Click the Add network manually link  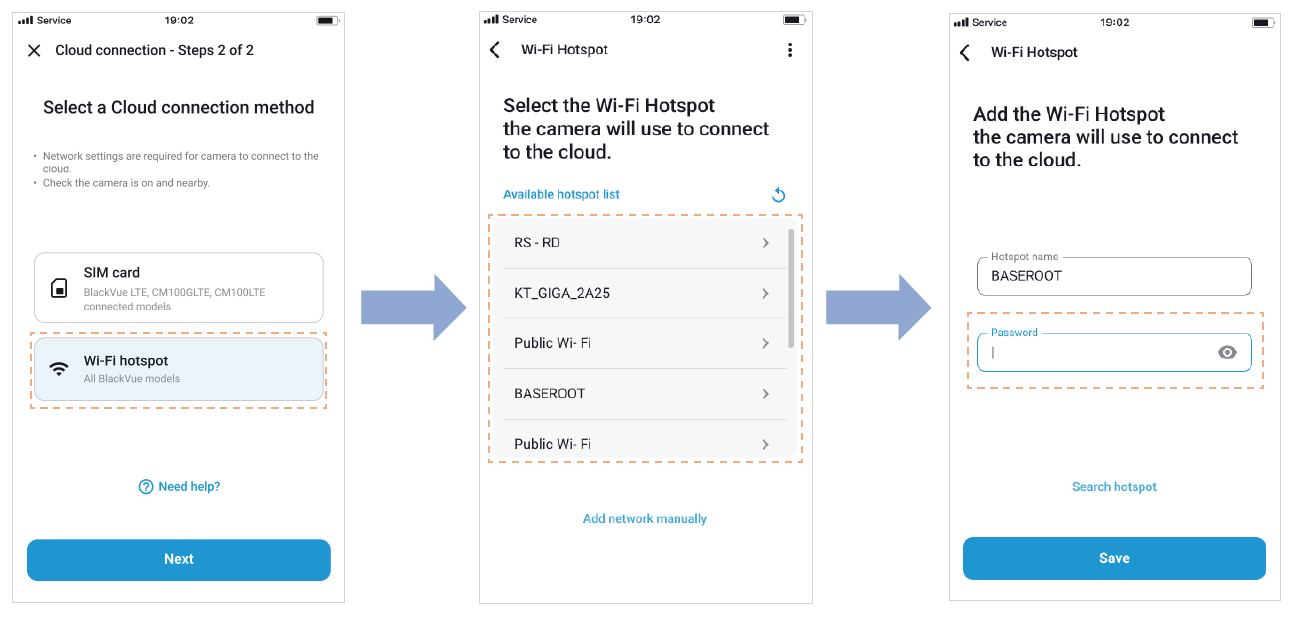tap(645, 519)
